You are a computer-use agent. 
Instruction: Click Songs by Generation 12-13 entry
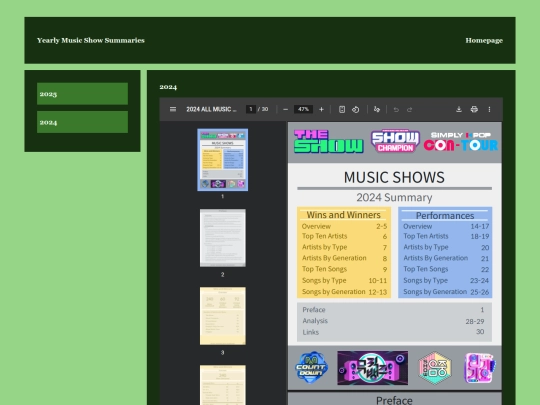pyautogui.click(x=344, y=292)
